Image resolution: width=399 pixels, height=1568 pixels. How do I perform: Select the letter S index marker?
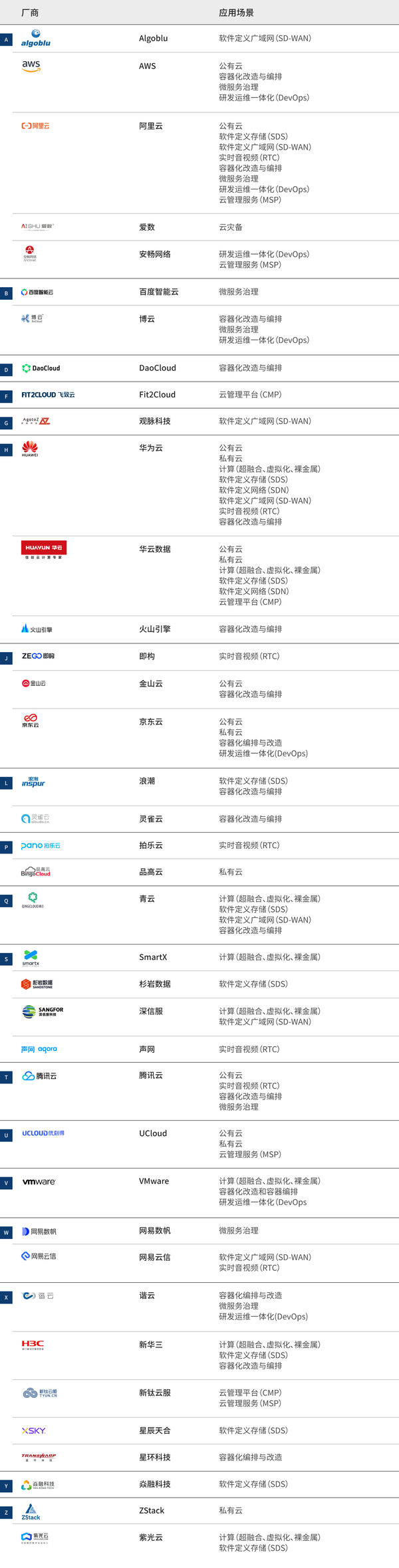(x=6, y=959)
